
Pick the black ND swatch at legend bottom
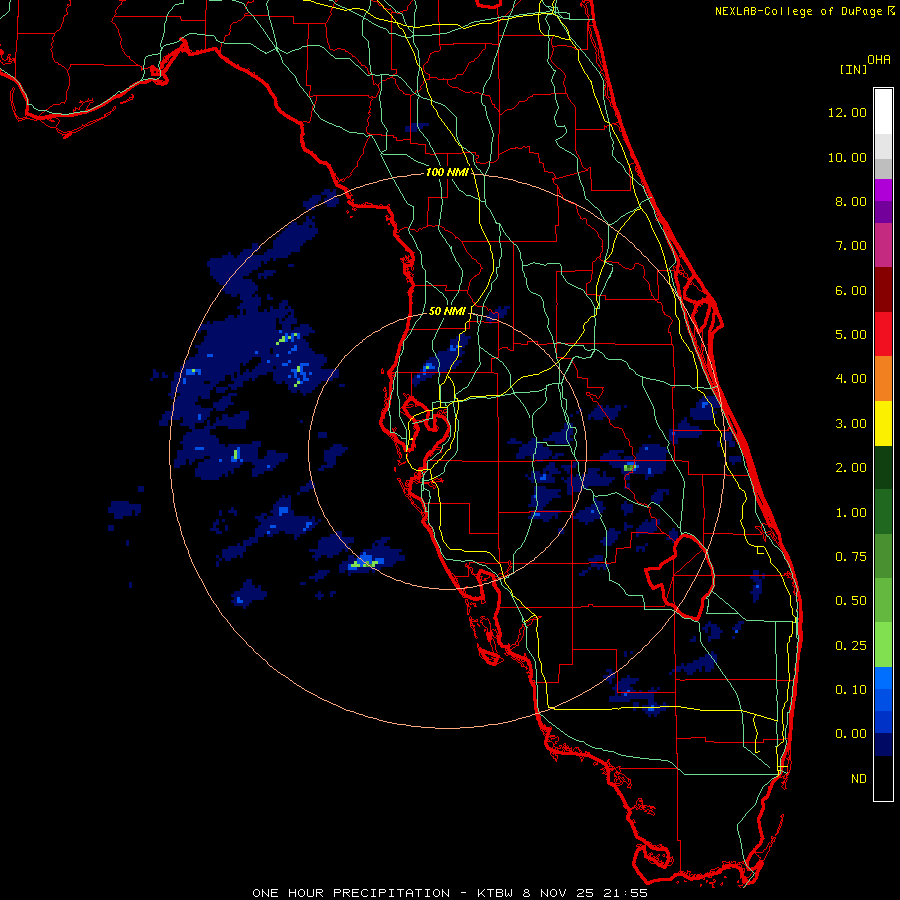[883, 778]
